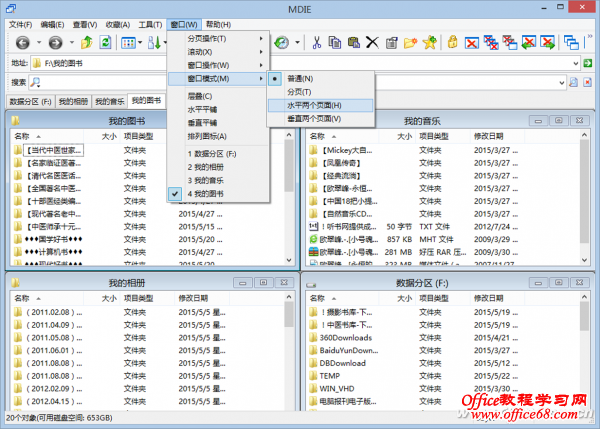Sort 我的音乐 pane by 修改日期 column
Image resolution: width=600 pixels, height=429 pixels.
tap(497, 136)
